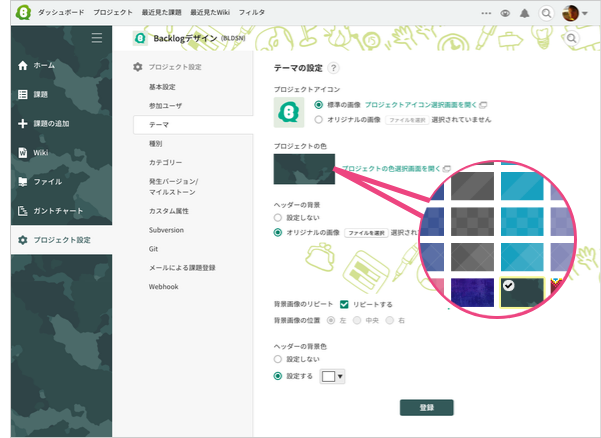Select 設定する under ヘッダーの背景色

[278, 376]
